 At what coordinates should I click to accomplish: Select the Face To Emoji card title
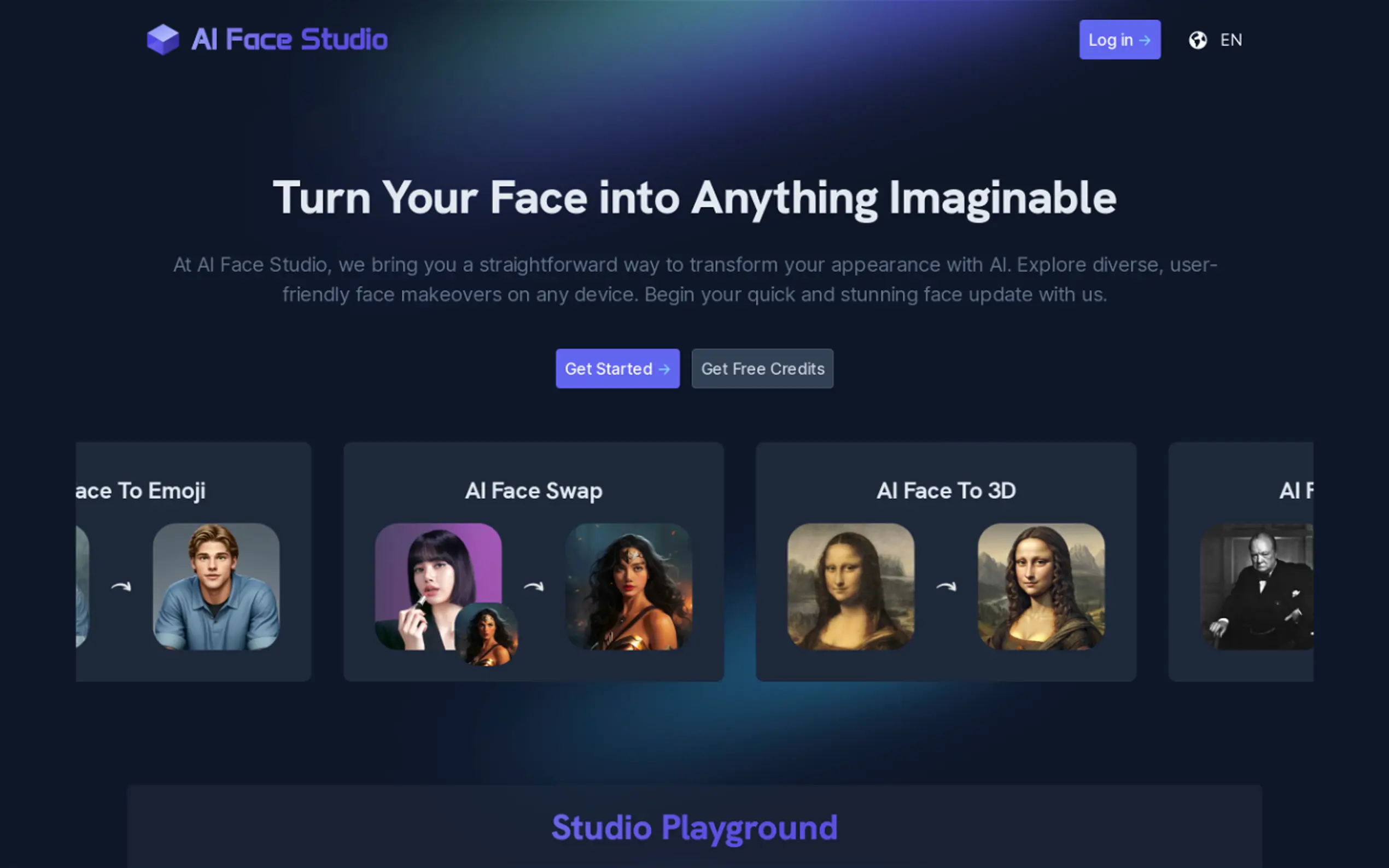pos(141,491)
